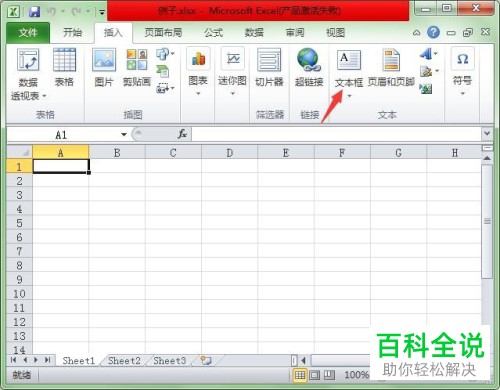Go to first sheet navigation arrow
The image size is (500, 390).
pos(13,360)
